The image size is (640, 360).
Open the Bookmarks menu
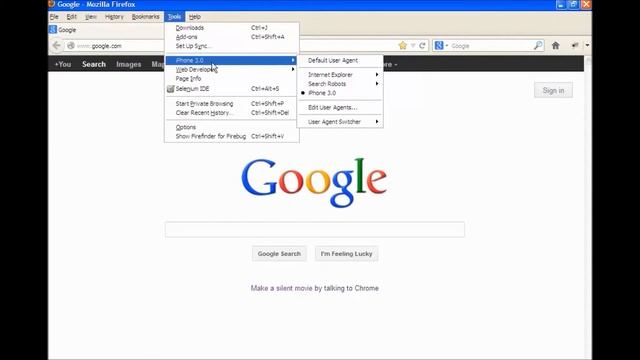[x=145, y=17]
